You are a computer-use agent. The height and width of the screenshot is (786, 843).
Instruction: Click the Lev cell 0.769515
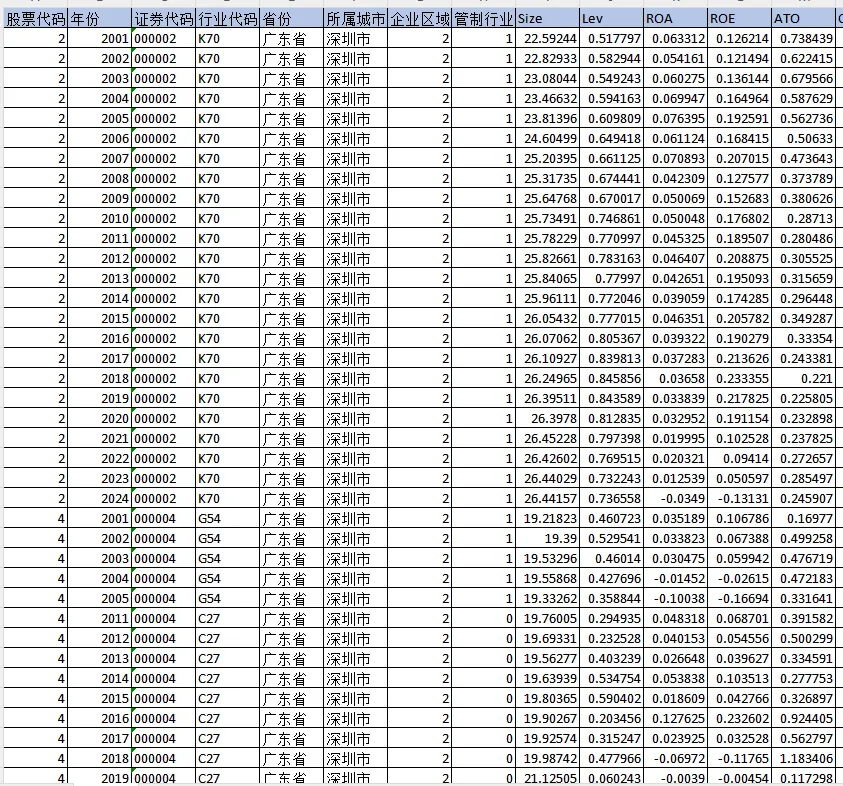click(x=611, y=459)
